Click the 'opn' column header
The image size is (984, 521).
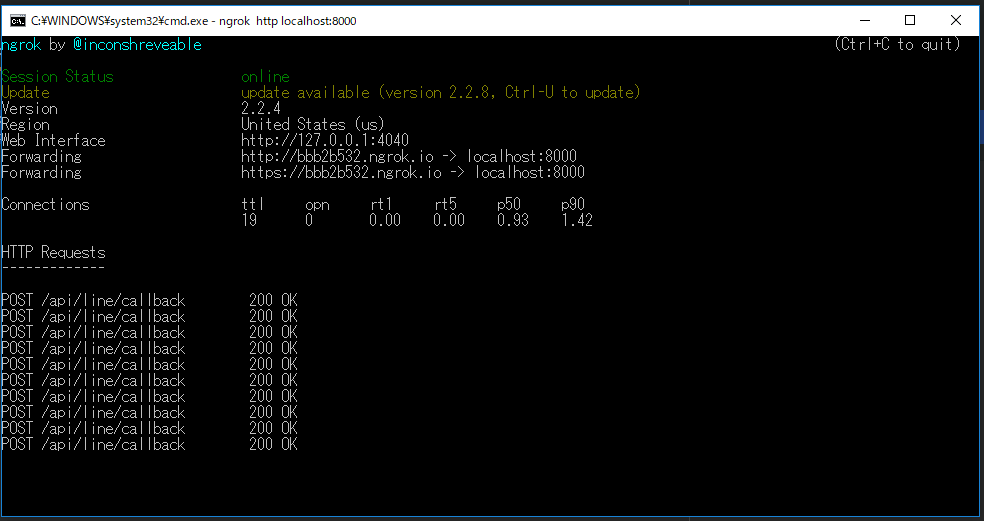(318, 205)
